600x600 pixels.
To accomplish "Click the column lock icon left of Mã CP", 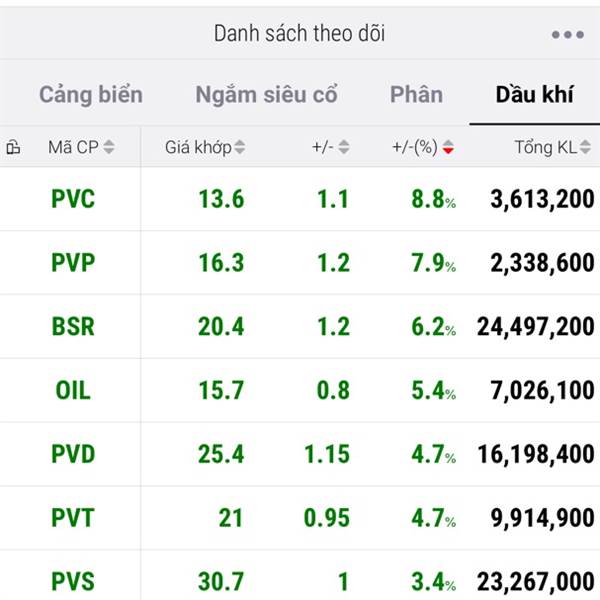I will tap(13, 148).
